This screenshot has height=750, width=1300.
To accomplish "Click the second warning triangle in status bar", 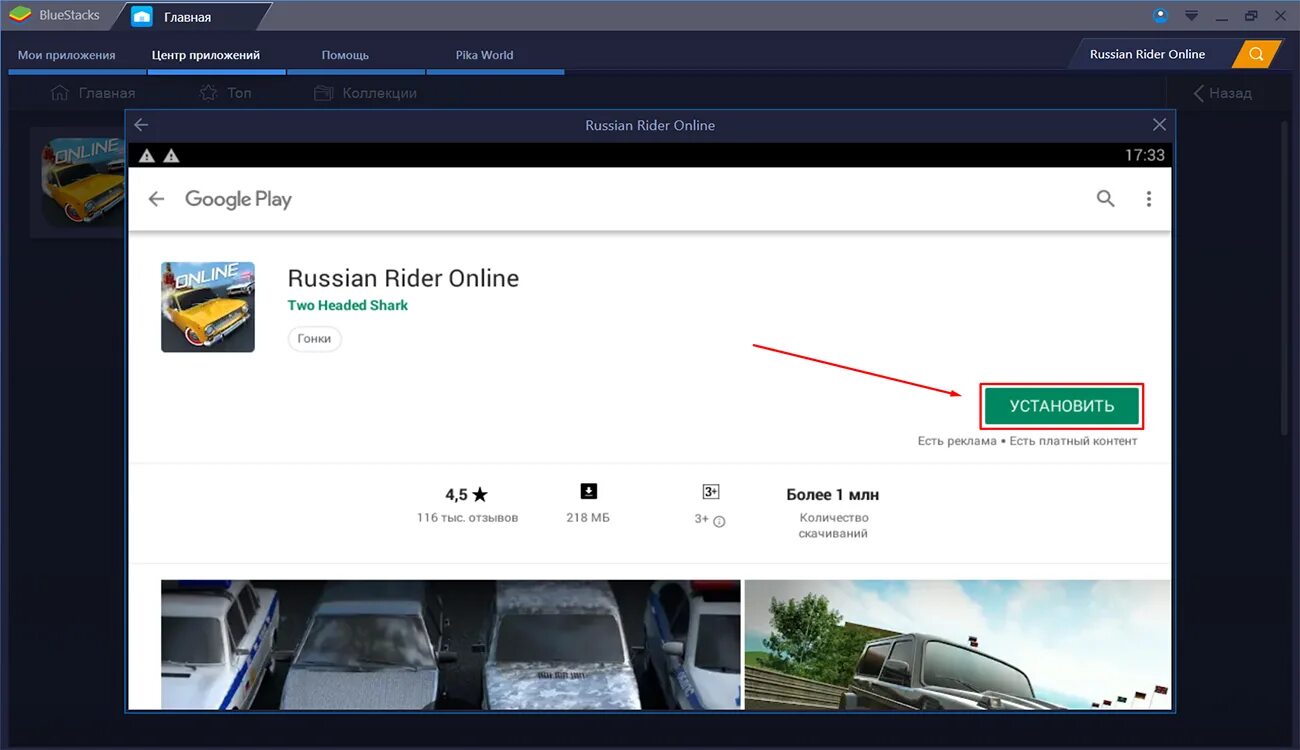I will 171,155.
